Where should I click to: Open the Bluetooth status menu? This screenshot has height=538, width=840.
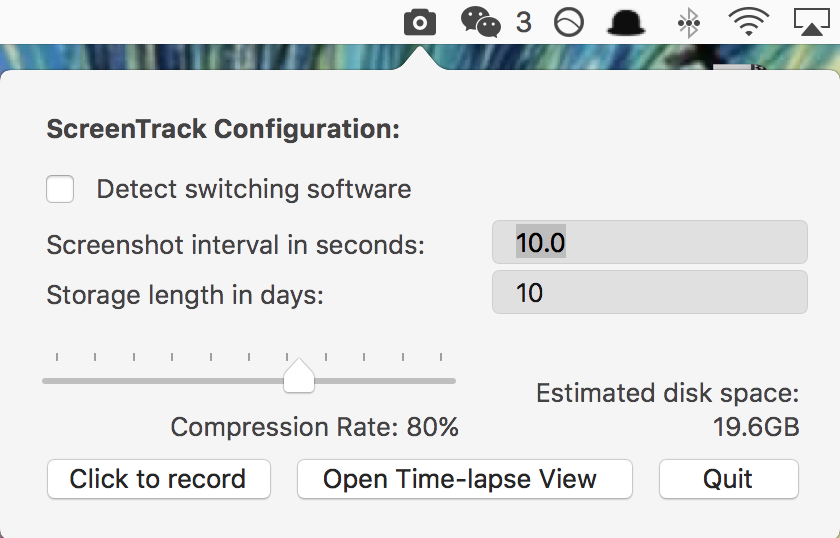coord(688,22)
